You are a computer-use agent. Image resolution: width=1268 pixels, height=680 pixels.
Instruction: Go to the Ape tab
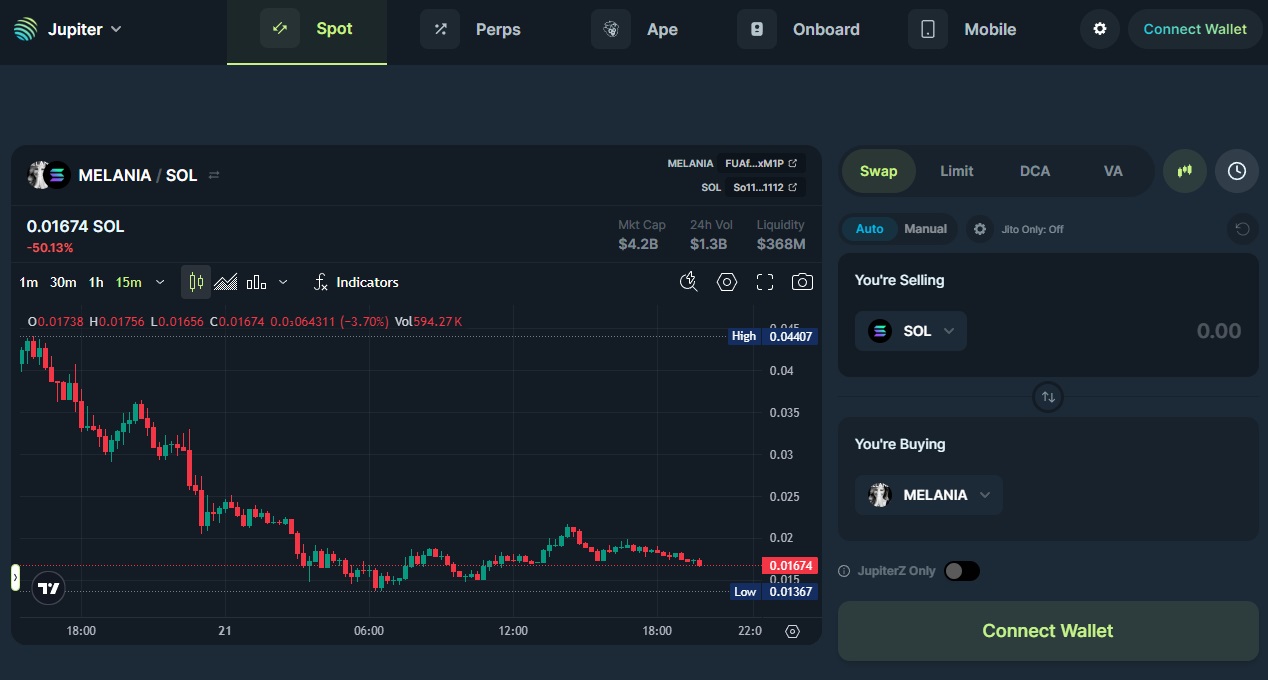point(635,29)
